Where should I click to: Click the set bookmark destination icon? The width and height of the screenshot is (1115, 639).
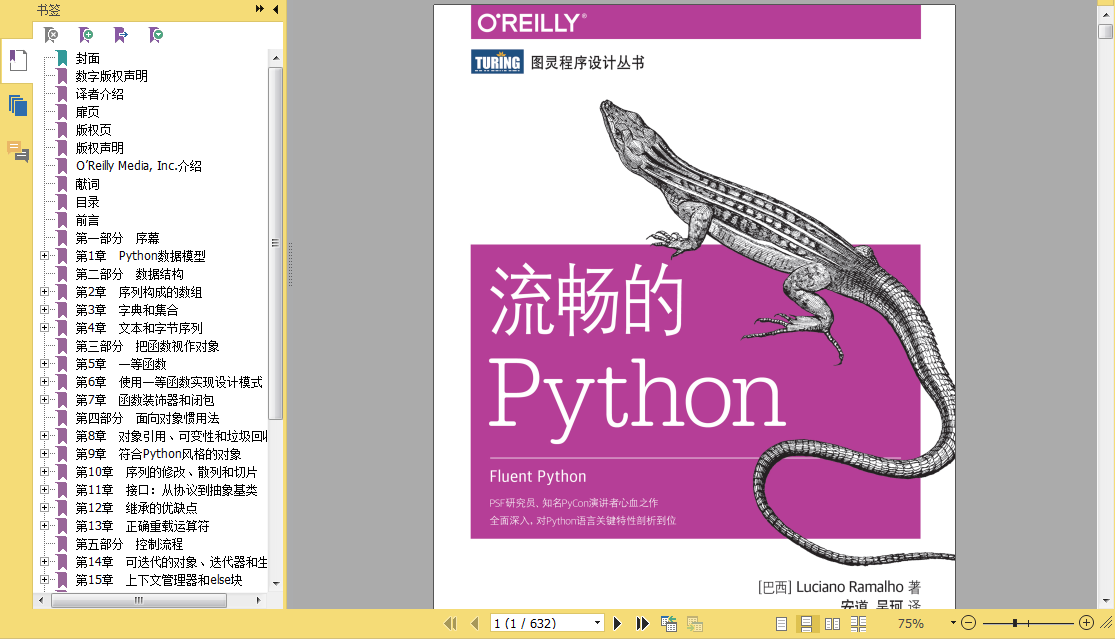[121, 34]
